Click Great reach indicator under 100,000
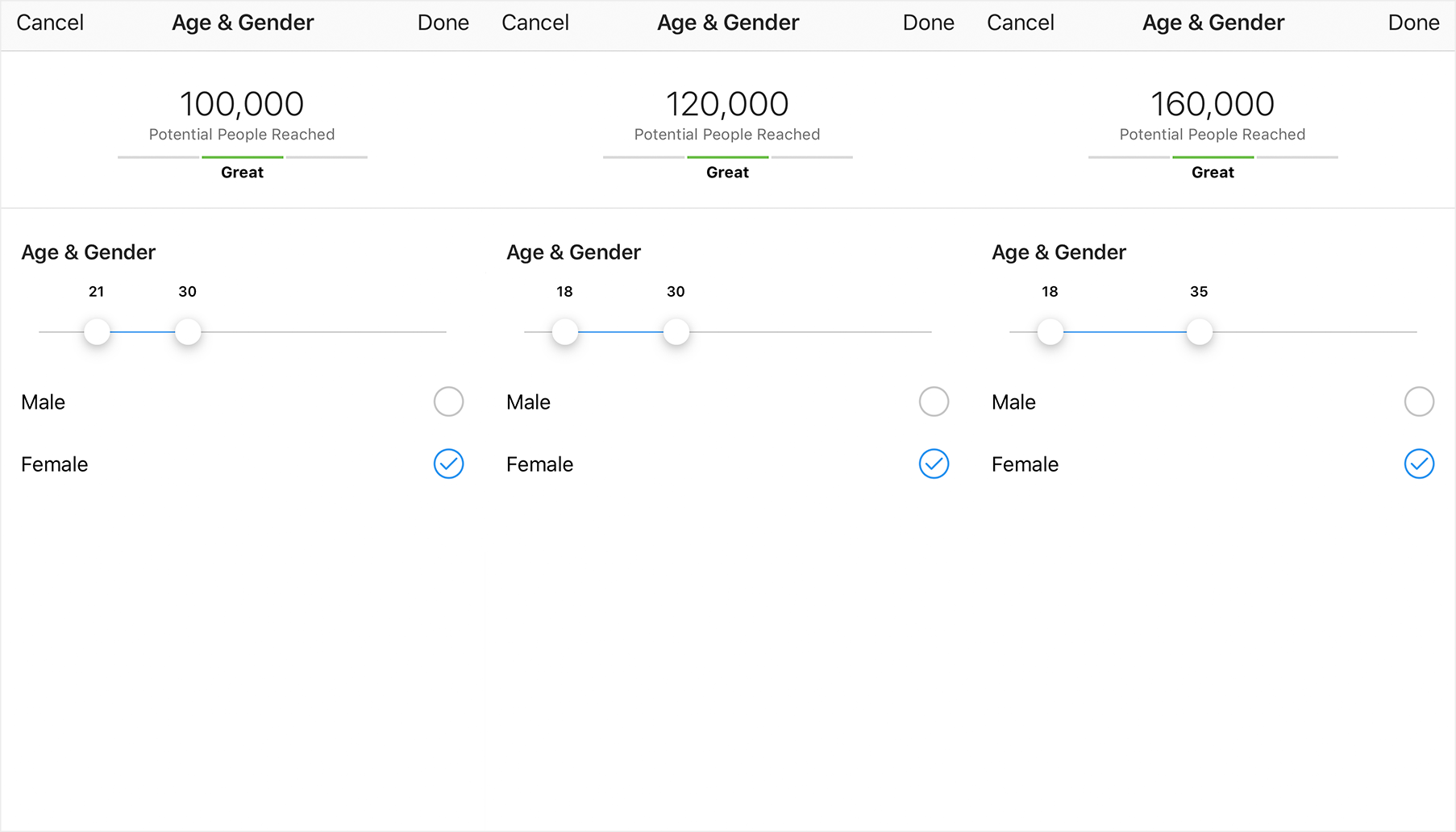 point(243,172)
